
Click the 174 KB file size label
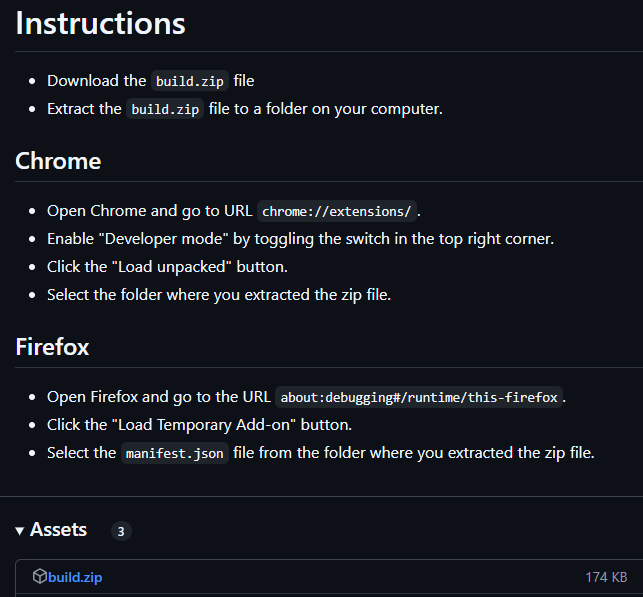pyautogui.click(x=606, y=577)
